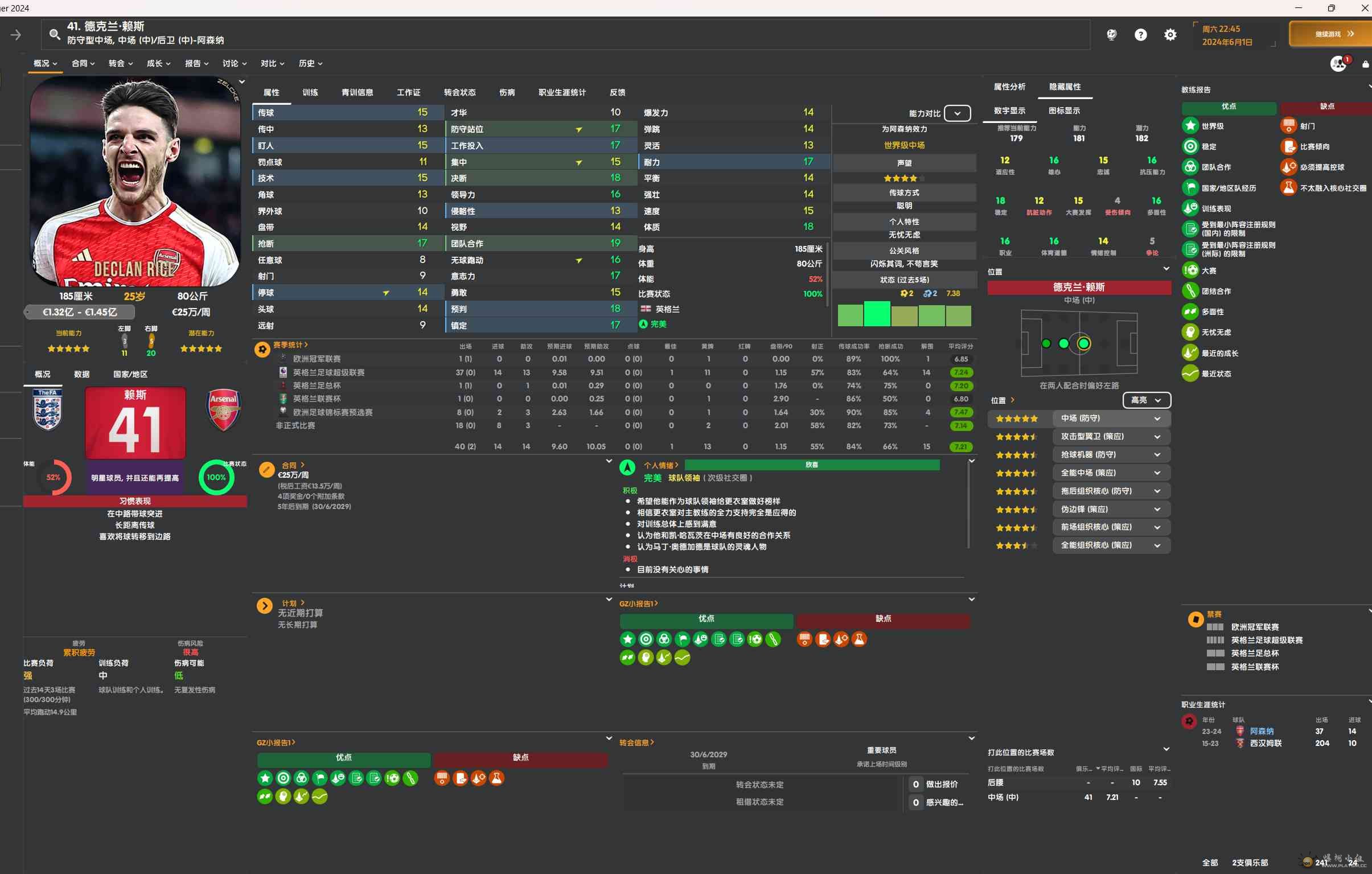
Task: Click the 必须提高控球 weakness icon
Action: point(1289,167)
